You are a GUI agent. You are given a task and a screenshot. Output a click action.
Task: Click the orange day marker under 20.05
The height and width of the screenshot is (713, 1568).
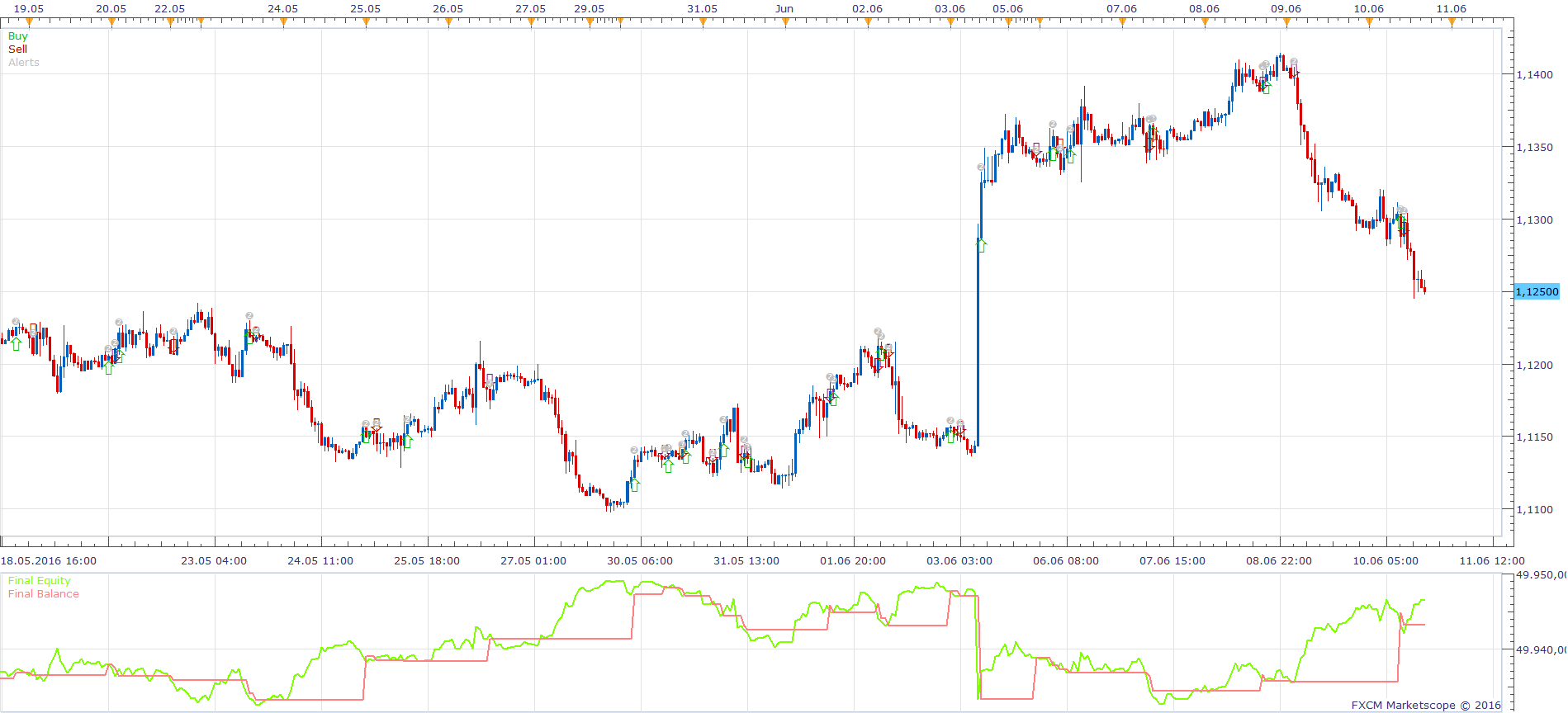coord(111,23)
